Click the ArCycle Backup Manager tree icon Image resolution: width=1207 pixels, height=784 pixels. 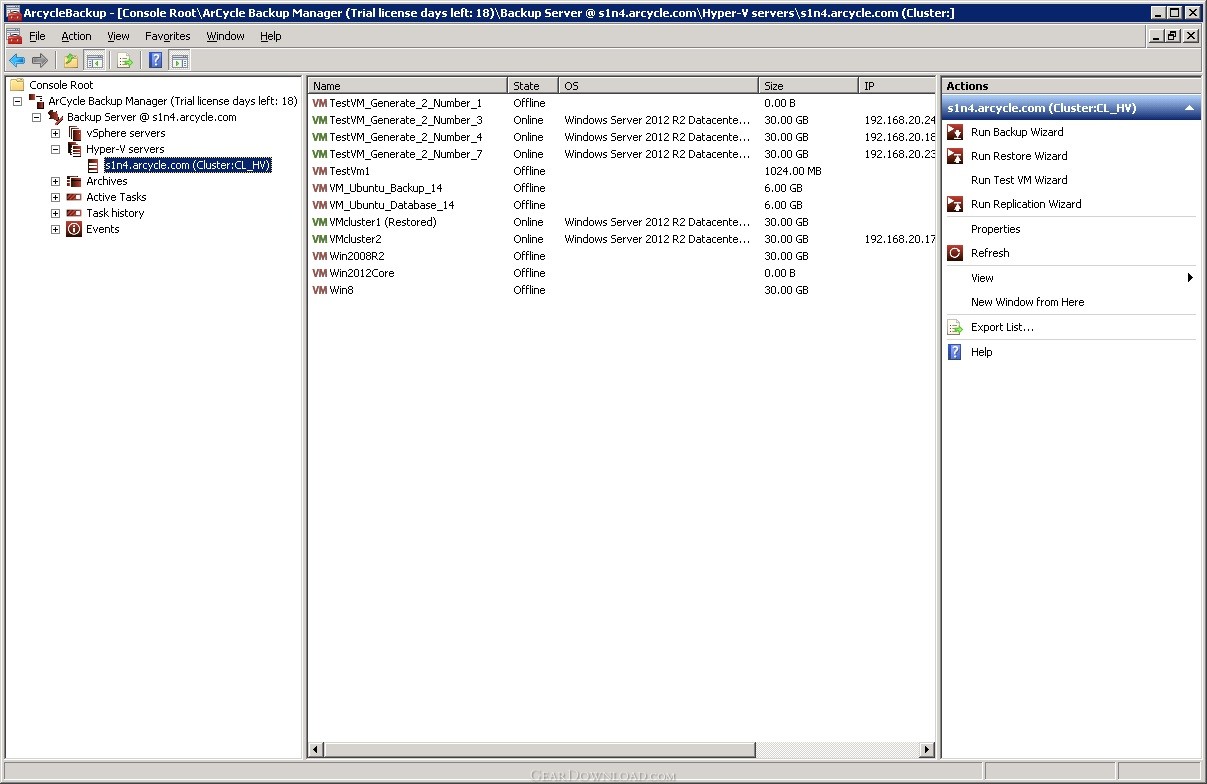[37, 101]
